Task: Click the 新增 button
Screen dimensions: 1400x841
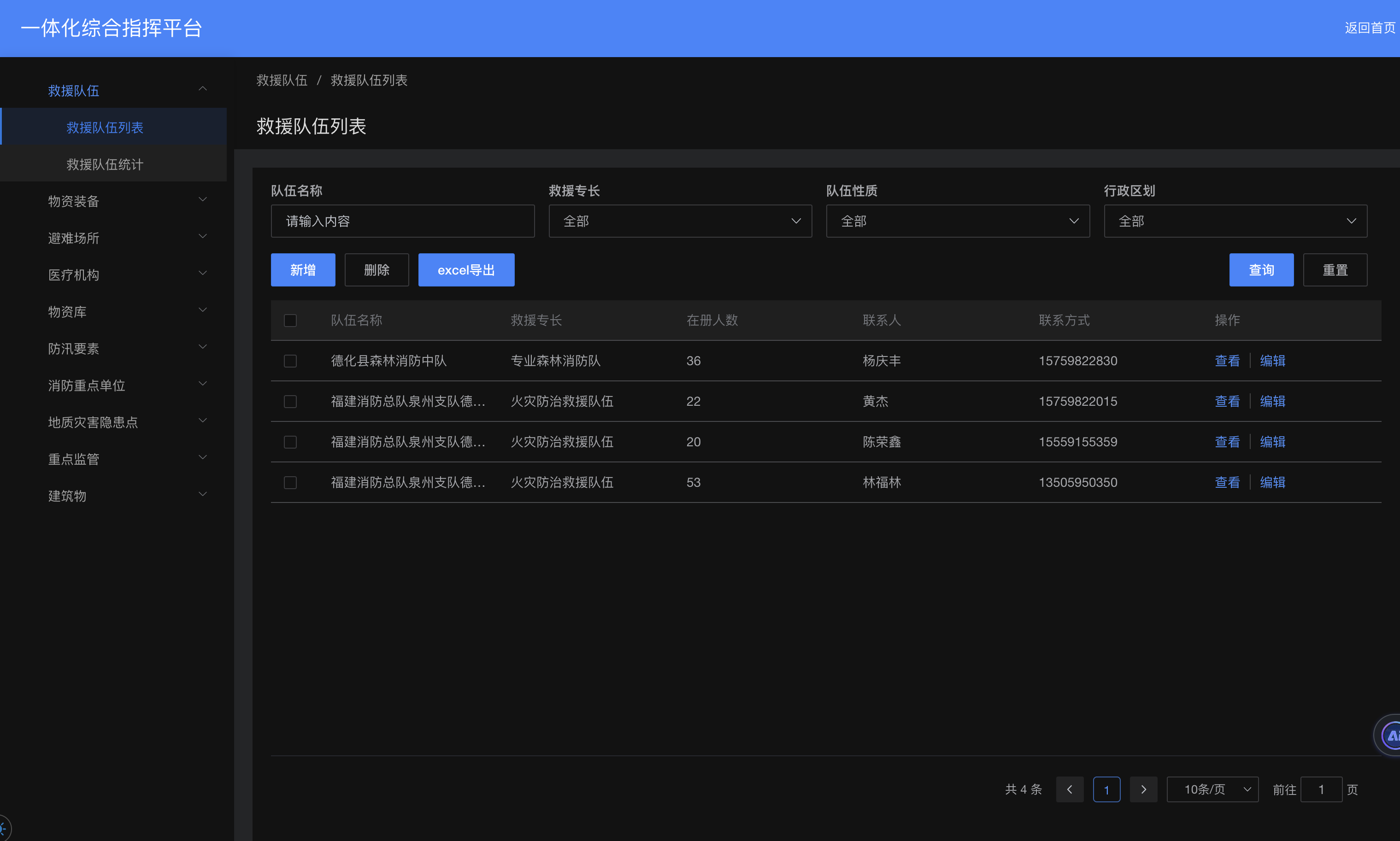Action: click(303, 270)
